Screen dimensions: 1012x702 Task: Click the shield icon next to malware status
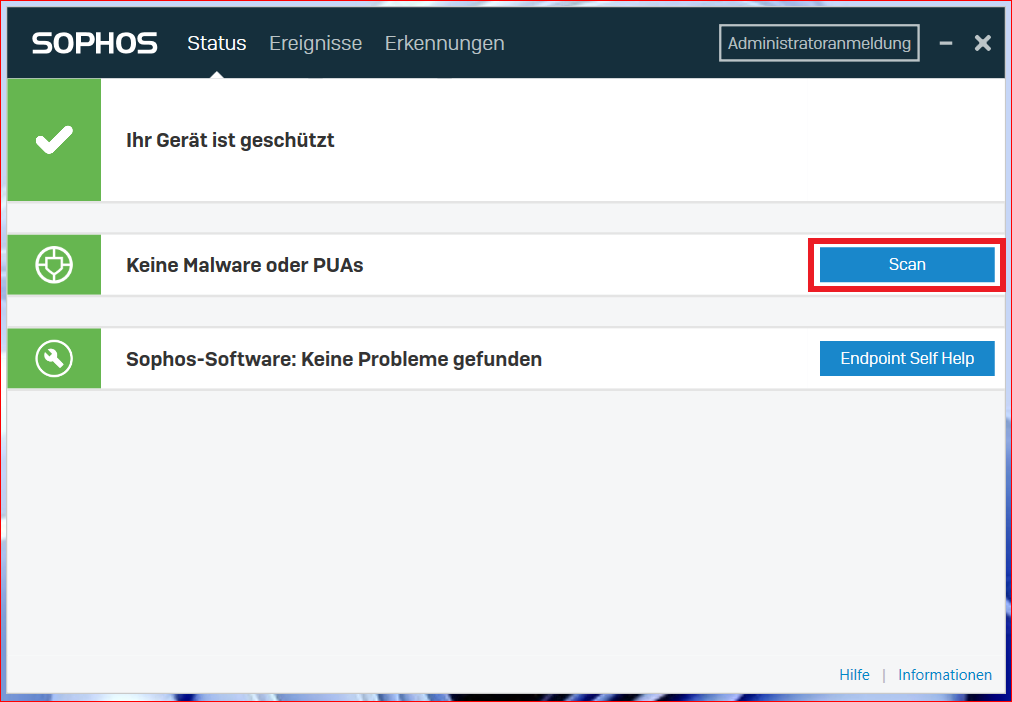coord(54,264)
